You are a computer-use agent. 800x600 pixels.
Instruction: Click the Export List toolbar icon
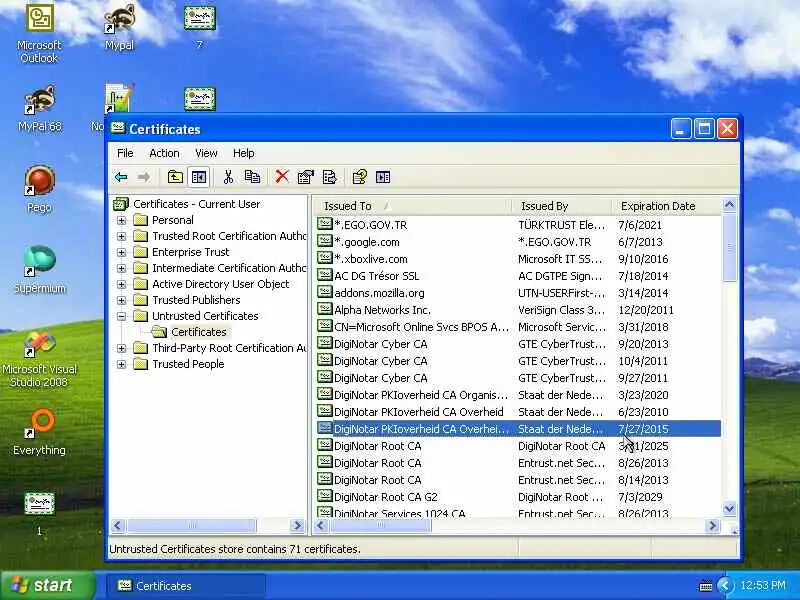pyautogui.click(x=330, y=177)
